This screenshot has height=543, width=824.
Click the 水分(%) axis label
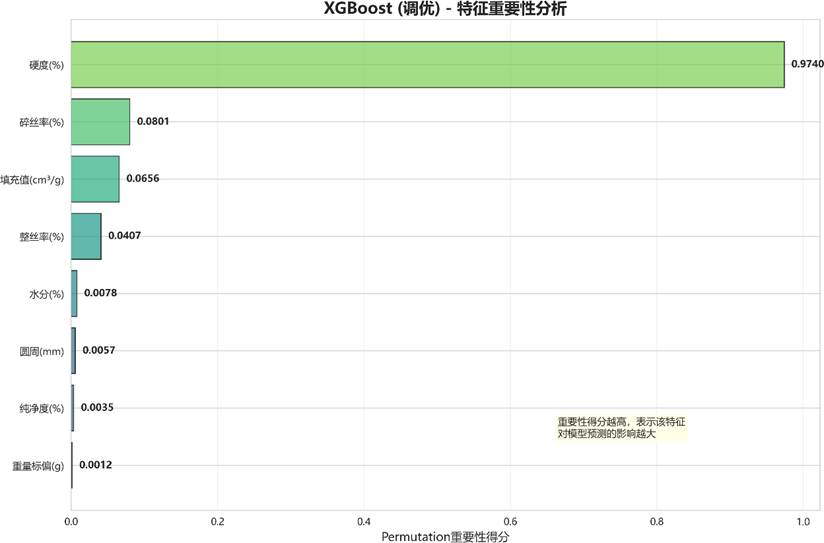(x=46, y=294)
